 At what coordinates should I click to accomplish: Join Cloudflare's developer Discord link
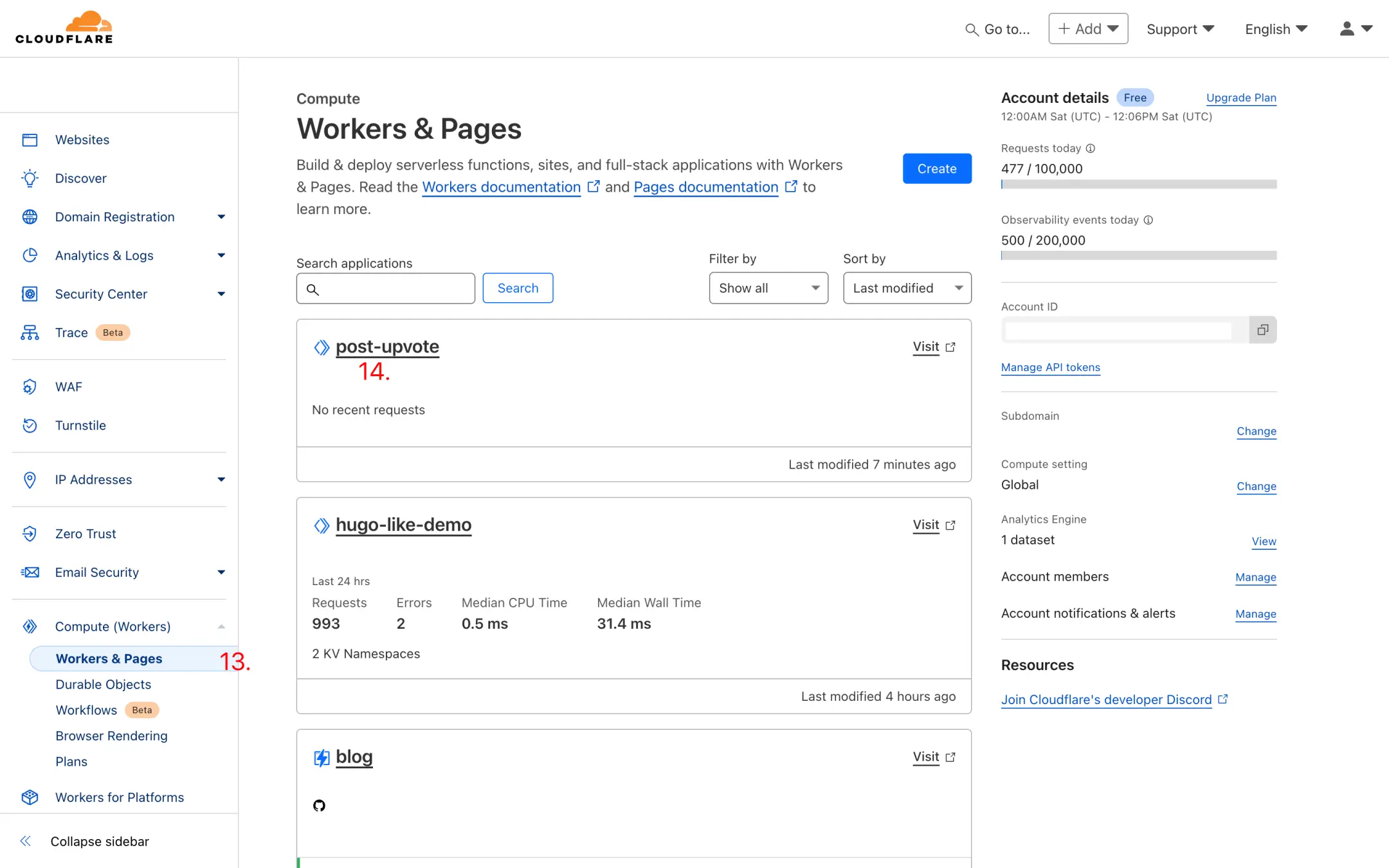click(x=1106, y=700)
